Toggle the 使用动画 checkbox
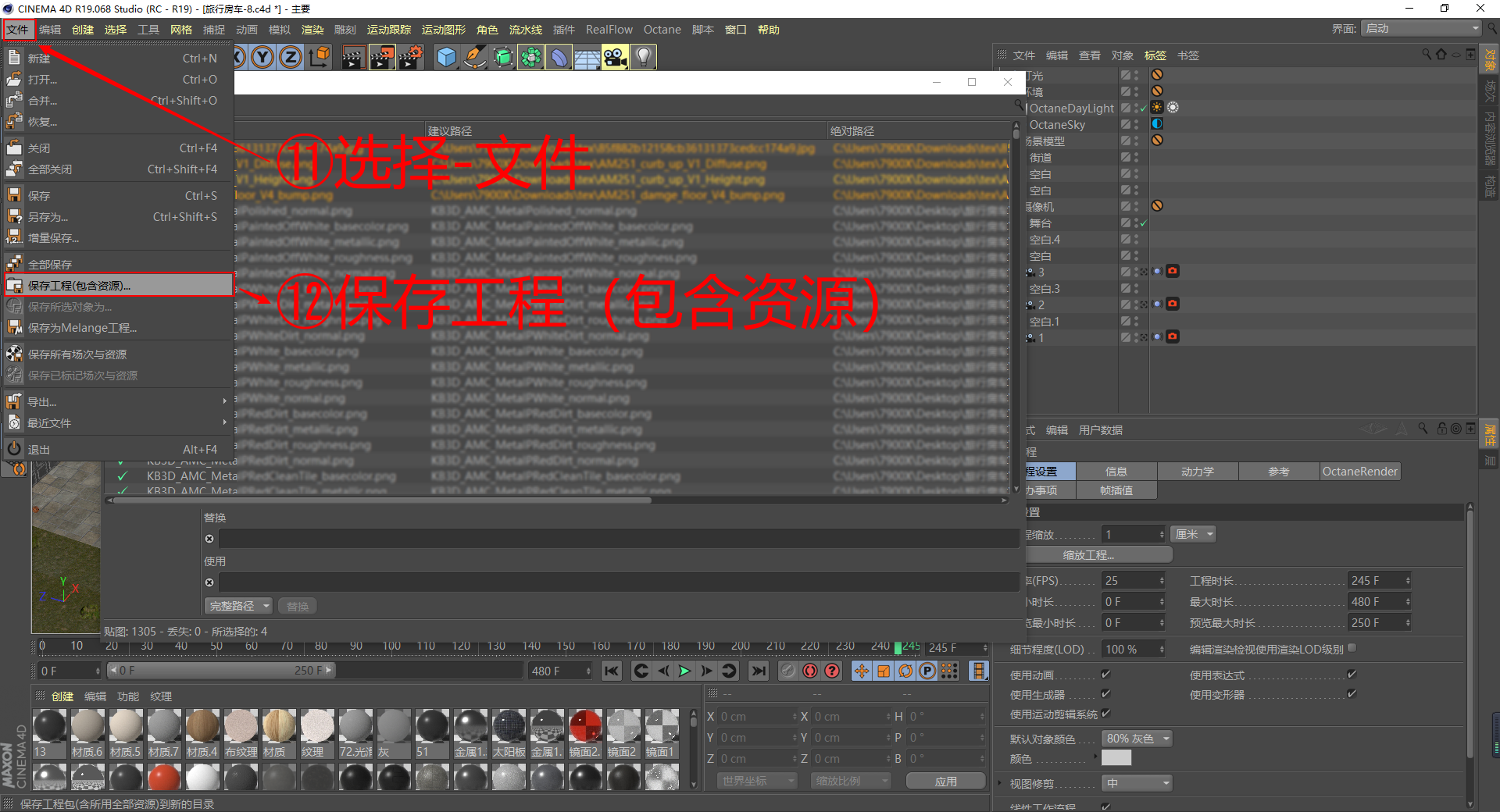 [x=1105, y=674]
